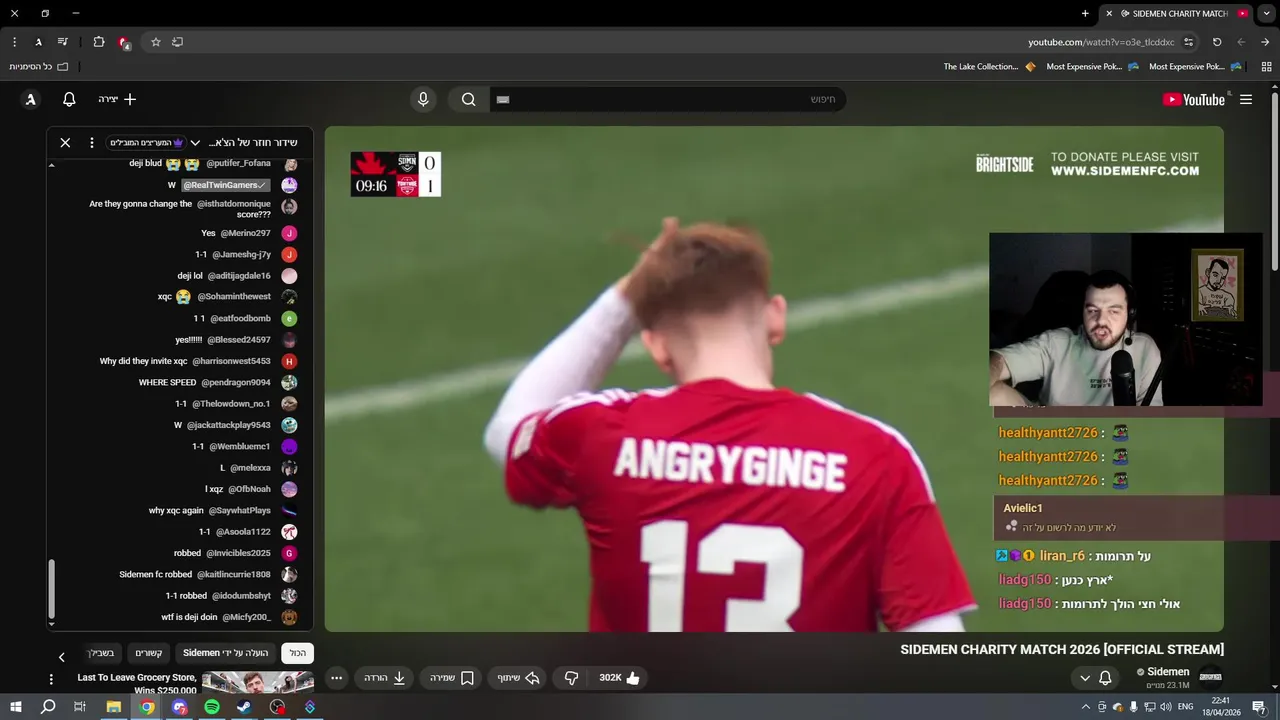
Task: Open the all bookmarks folder (כל הסימניות)
Action: pos(39,66)
